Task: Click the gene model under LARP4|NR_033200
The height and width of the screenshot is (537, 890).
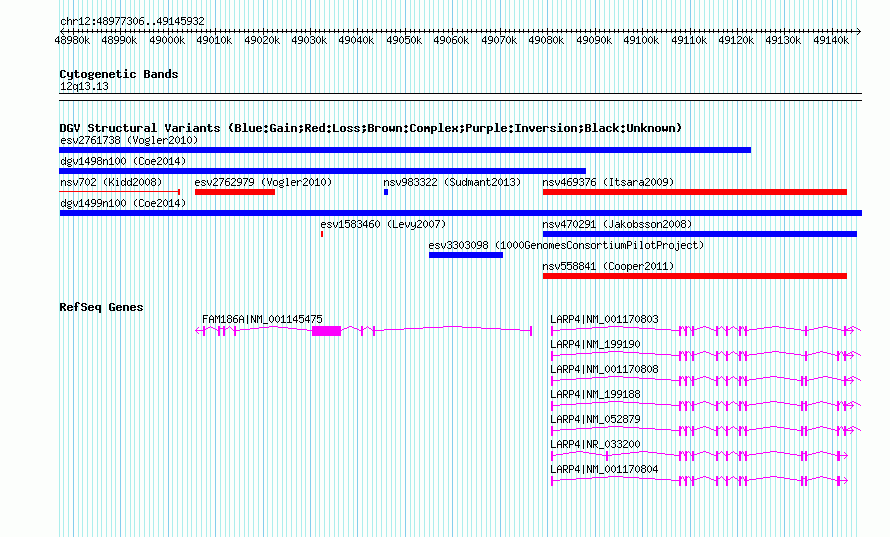Action: coord(700,455)
